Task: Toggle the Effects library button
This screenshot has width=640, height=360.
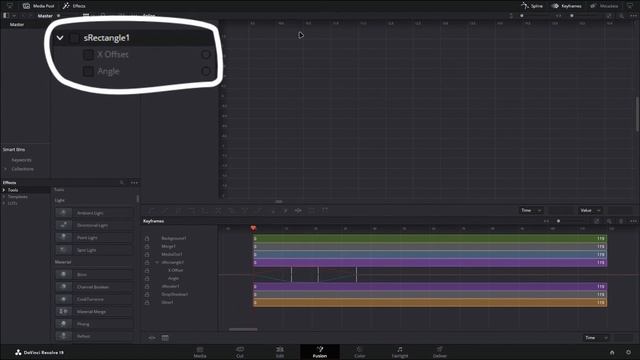Action: click(74, 6)
